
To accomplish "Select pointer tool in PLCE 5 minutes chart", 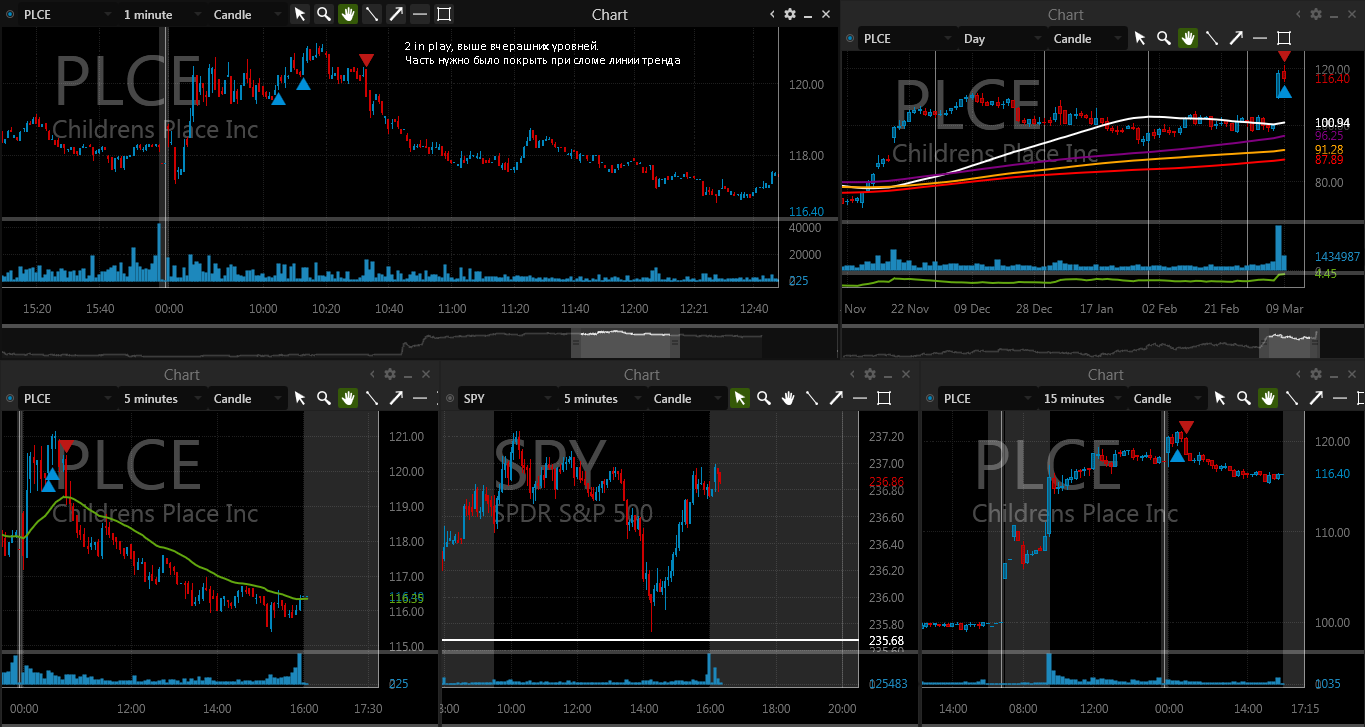I will pyautogui.click(x=300, y=398).
